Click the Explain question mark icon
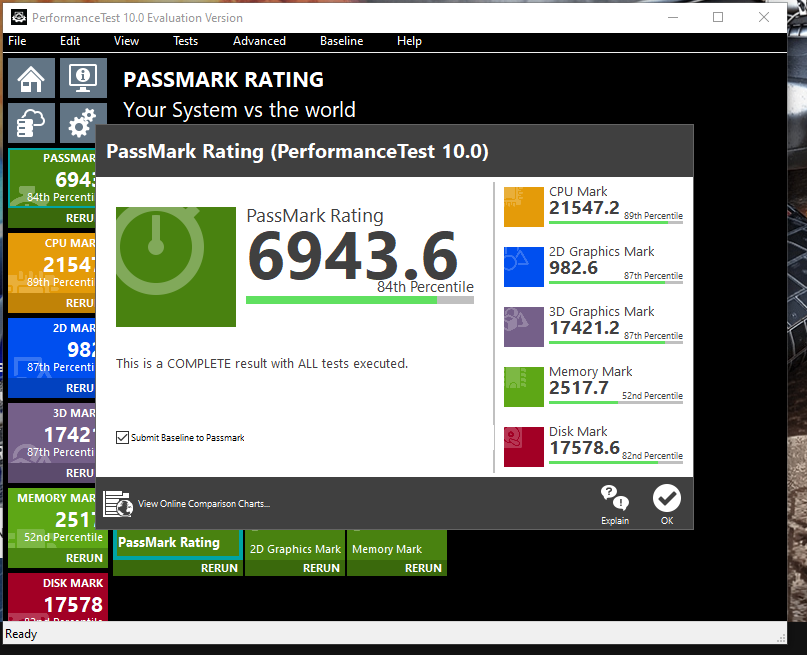This screenshot has width=807, height=655. [615, 498]
